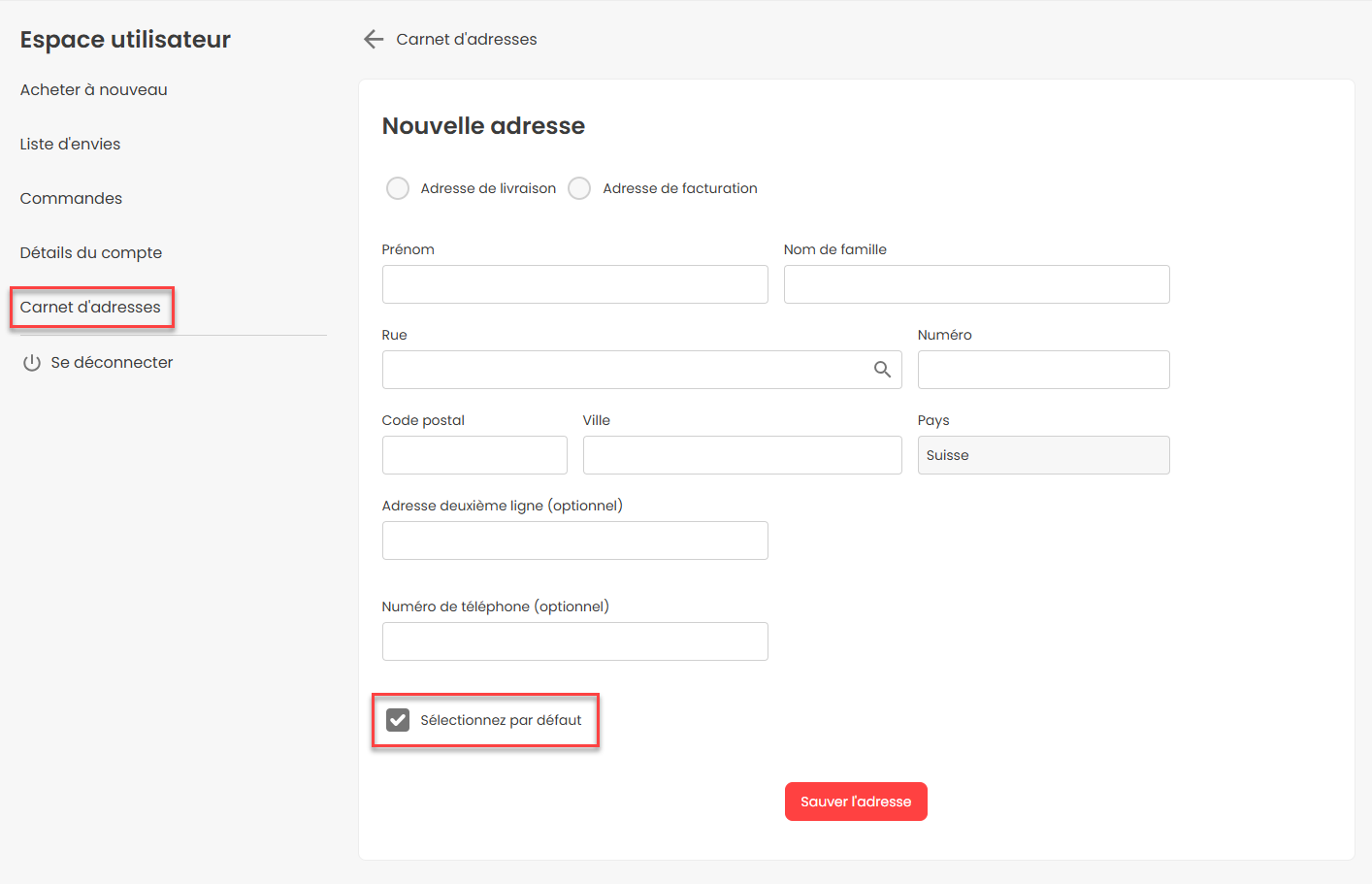1372x884 pixels.
Task: Click the power icon beside Se déconnecter
Action: (32, 363)
